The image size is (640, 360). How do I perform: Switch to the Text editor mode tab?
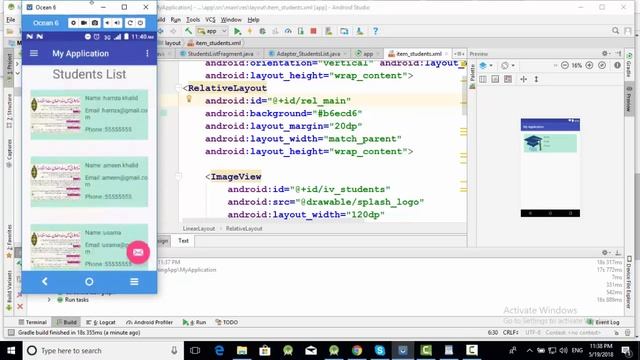pyautogui.click(x=183, y=241)
